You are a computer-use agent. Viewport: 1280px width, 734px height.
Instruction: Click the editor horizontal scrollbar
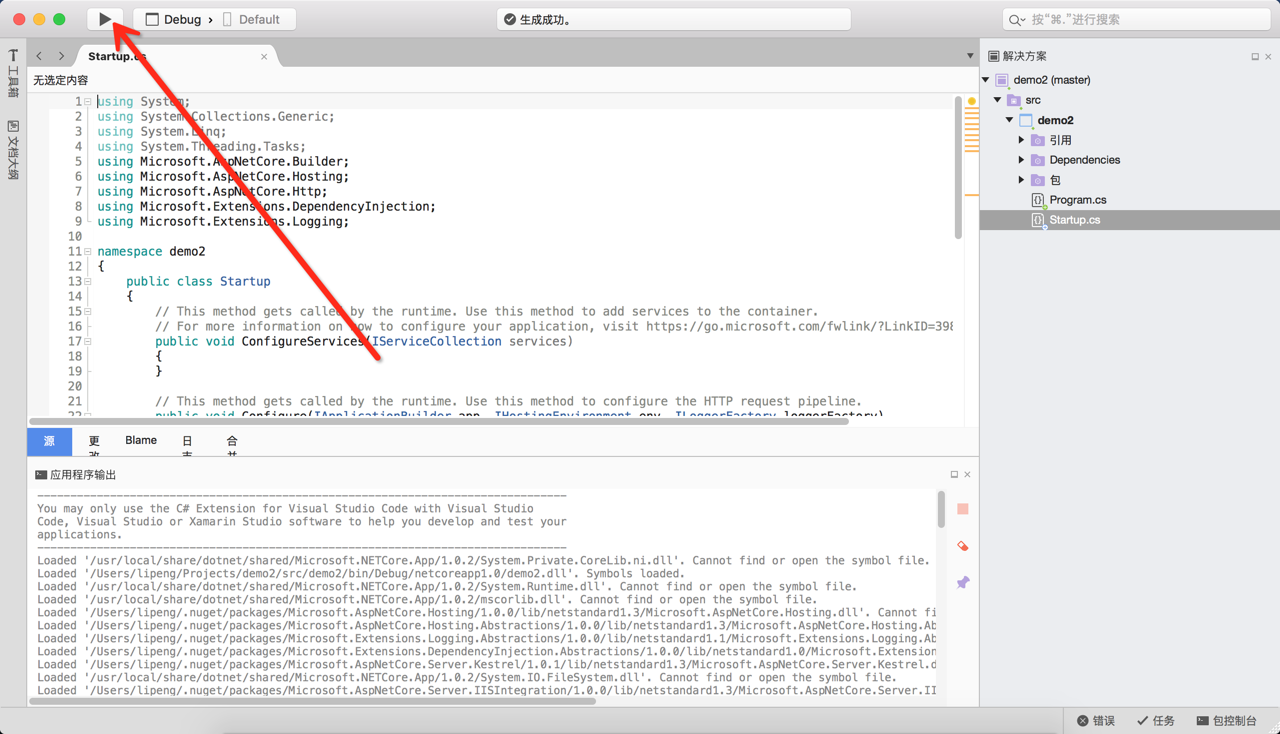coord(440,421)
